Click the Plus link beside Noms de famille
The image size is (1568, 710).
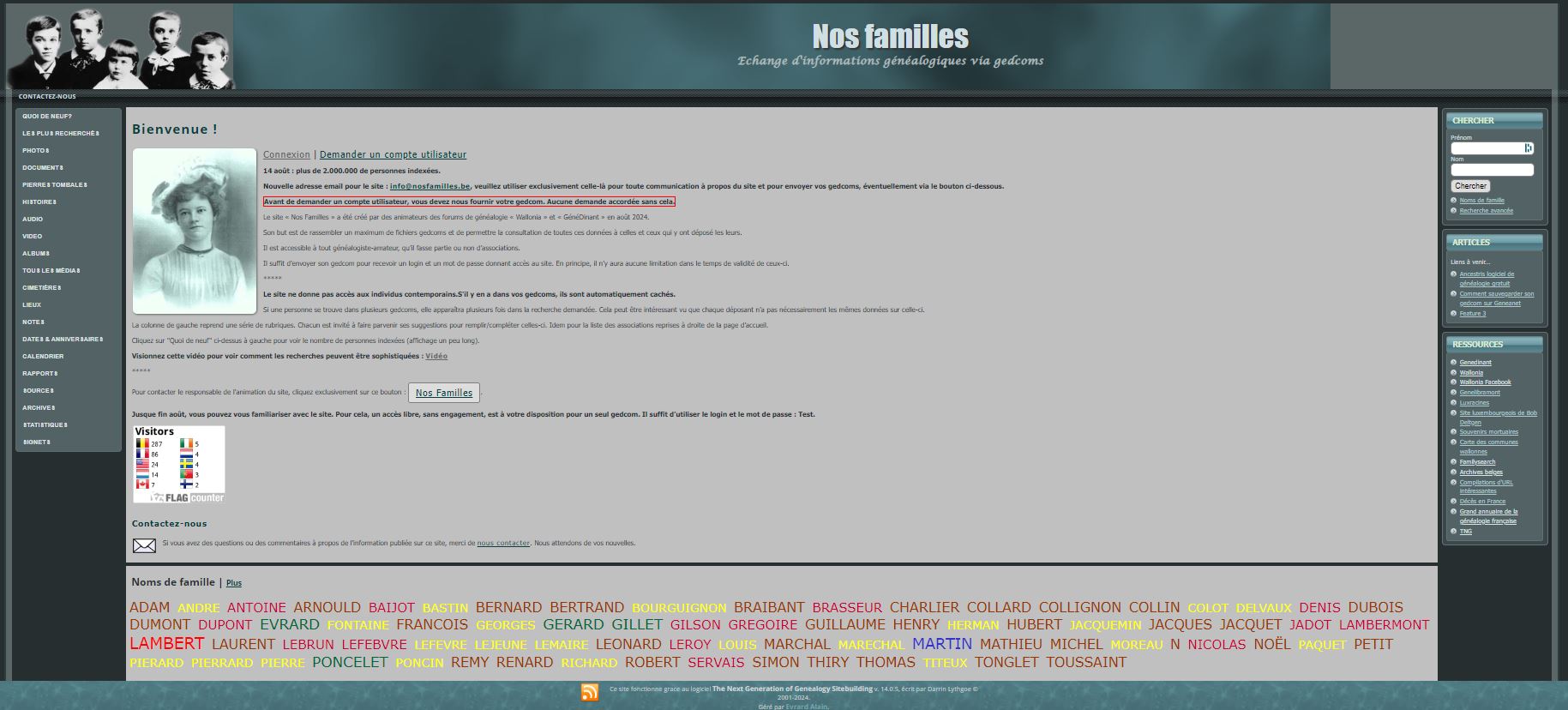(x=233, y=583)
